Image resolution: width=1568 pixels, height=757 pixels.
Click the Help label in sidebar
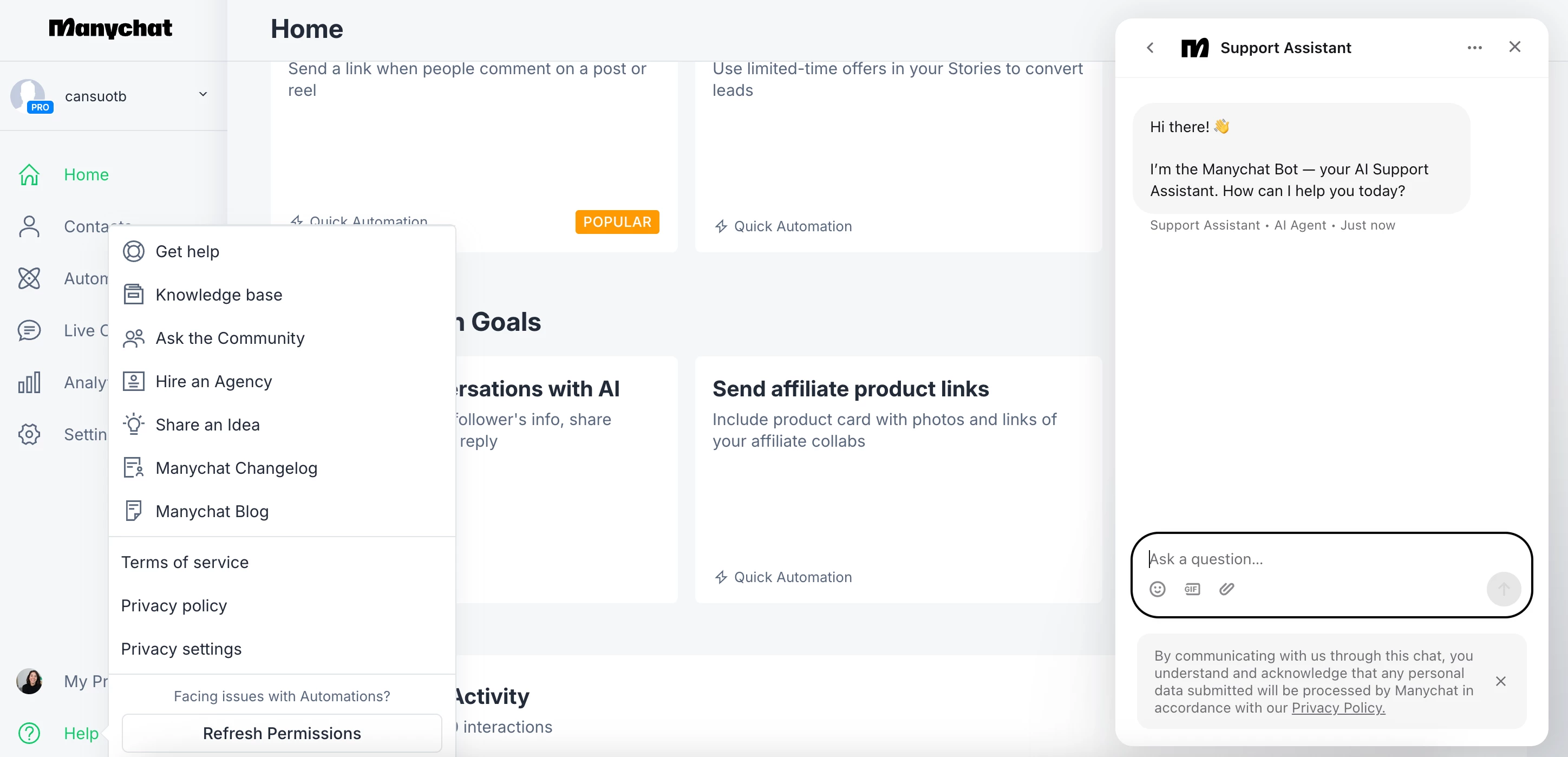[x=82, y=733]
